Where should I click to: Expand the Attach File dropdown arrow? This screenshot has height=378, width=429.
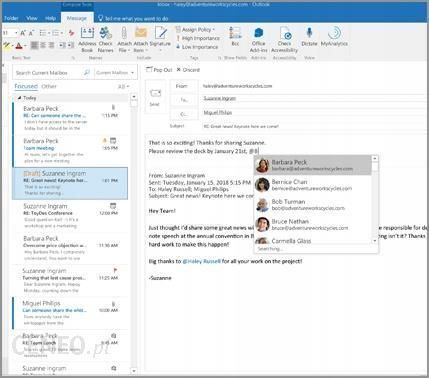[x=128, y=50]
